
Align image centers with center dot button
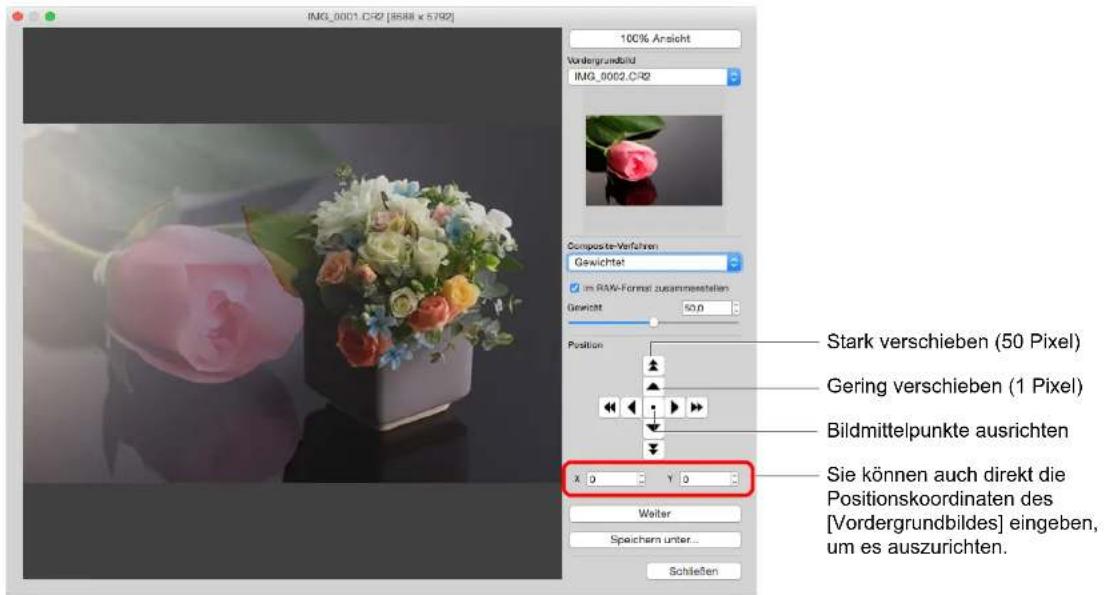point(653,407)
